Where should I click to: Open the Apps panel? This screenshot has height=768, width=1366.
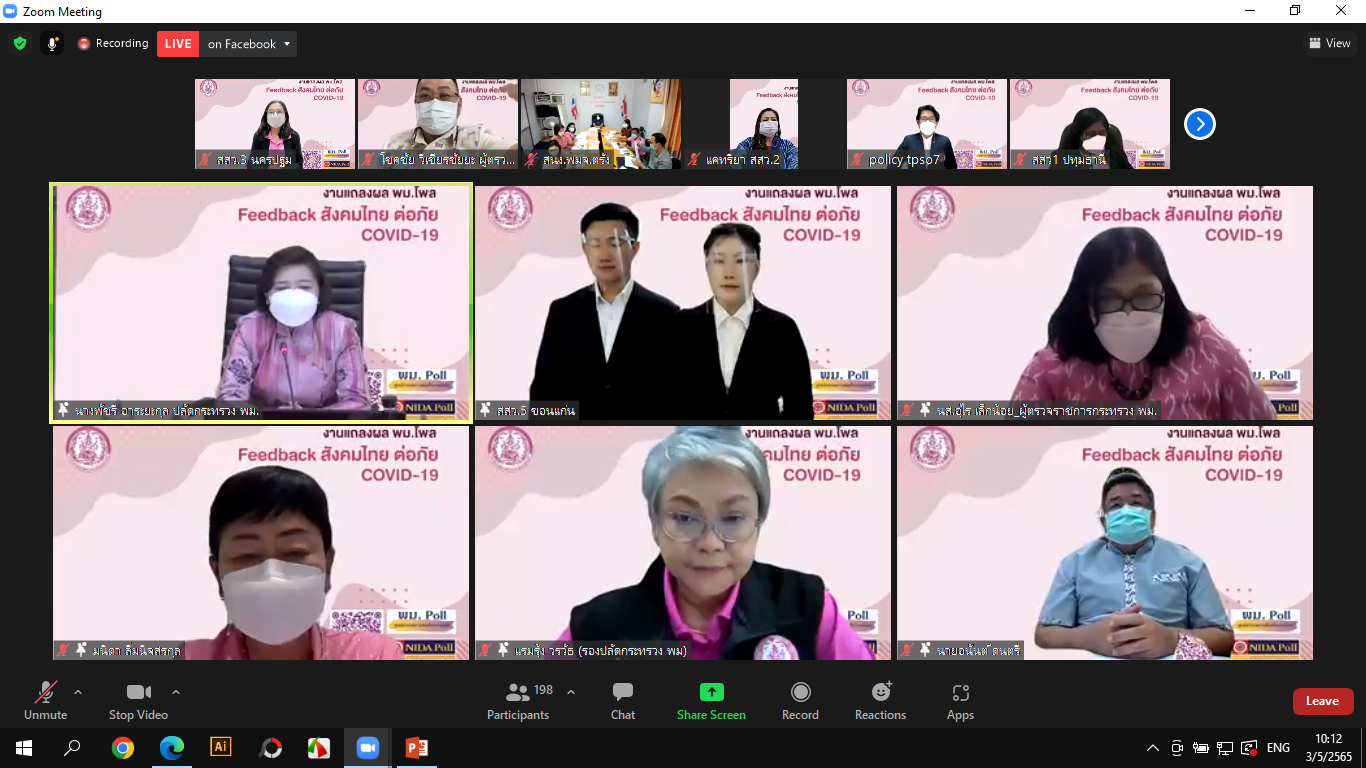tap(960, 700)
